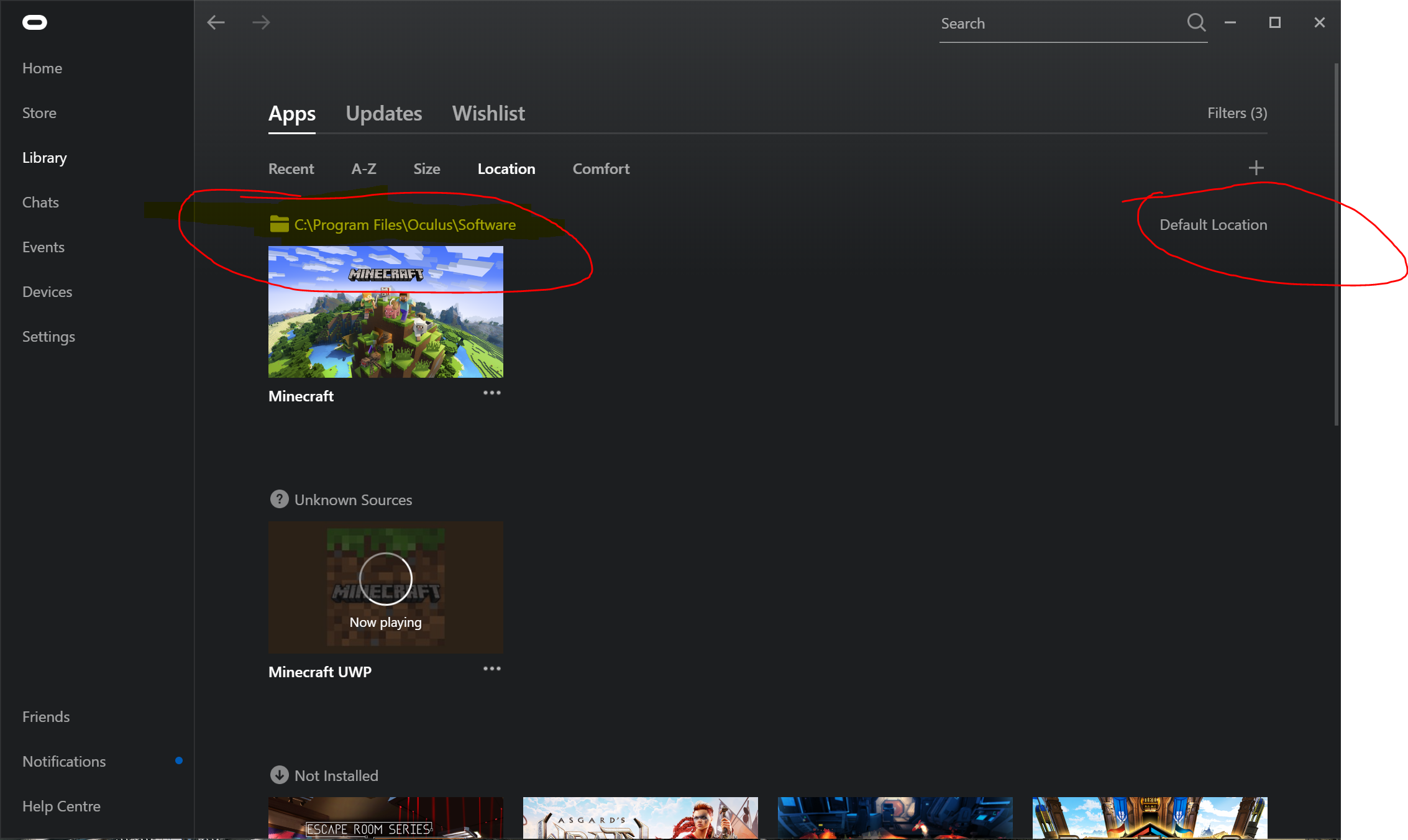Click the Oculus logo icon
Screen dimensions: 1408x840
click(x=35, y=23)
